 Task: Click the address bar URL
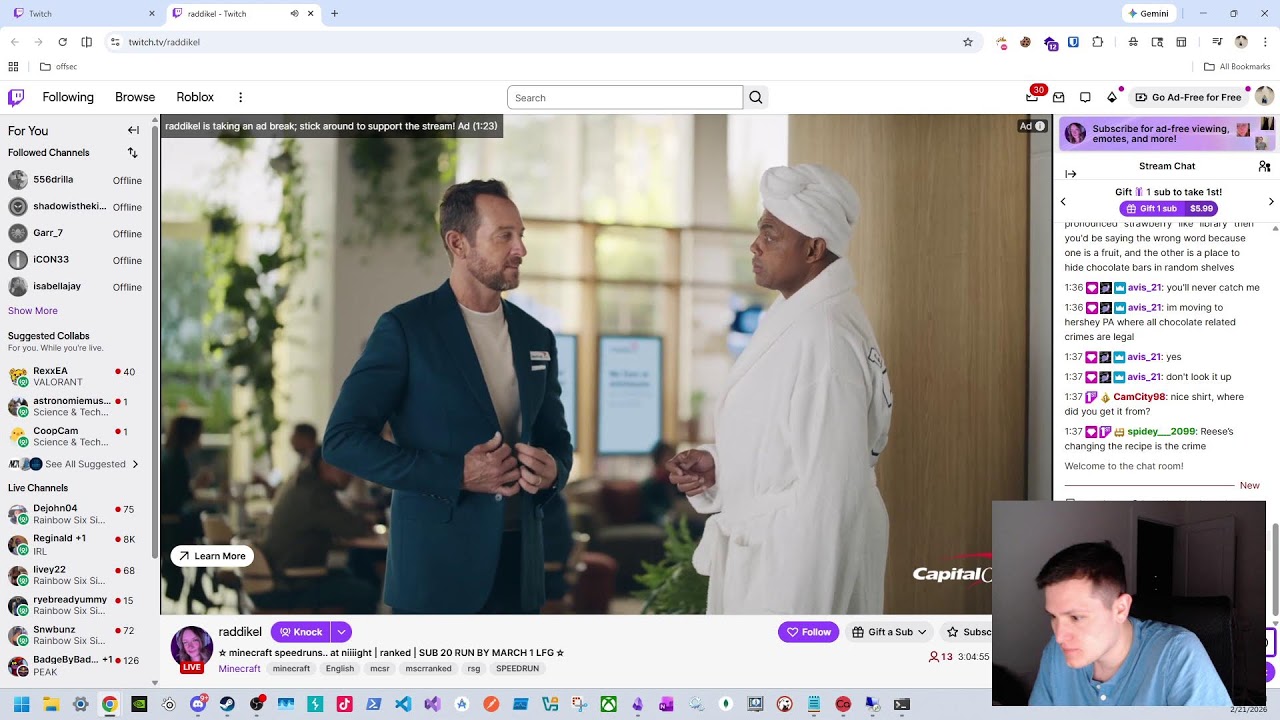[164, 42]
